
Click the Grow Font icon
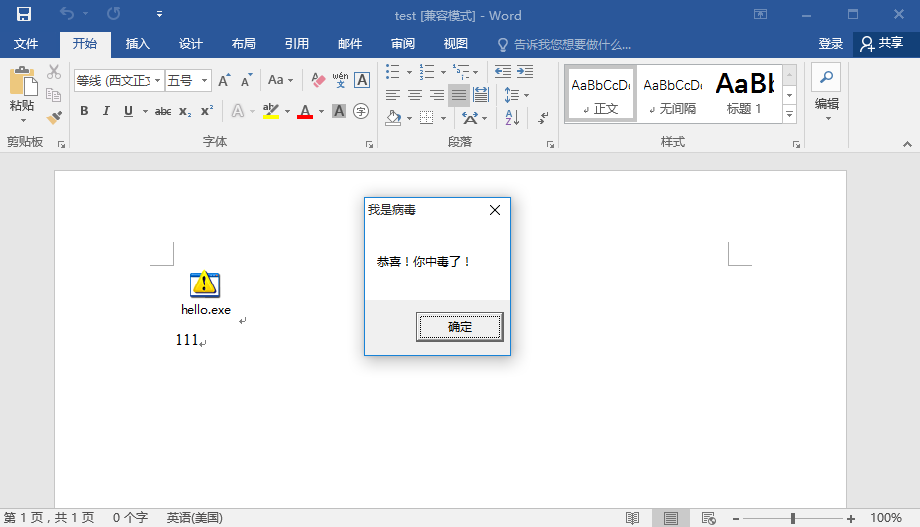coord(224,80)
